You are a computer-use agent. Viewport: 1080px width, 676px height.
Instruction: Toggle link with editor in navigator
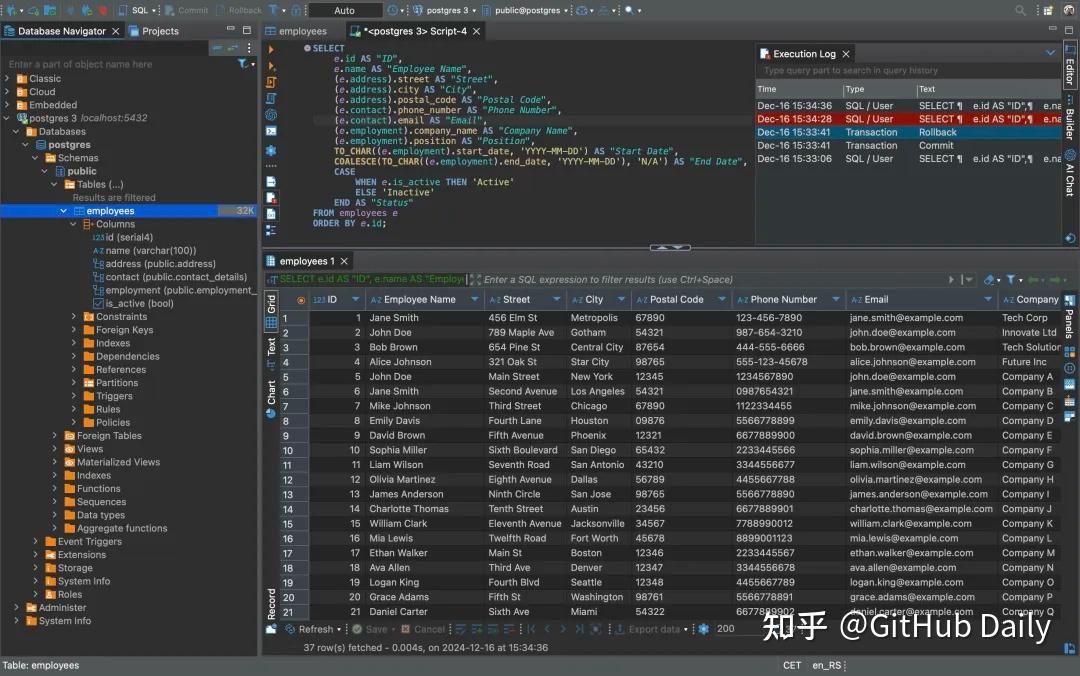coord(233,48)
